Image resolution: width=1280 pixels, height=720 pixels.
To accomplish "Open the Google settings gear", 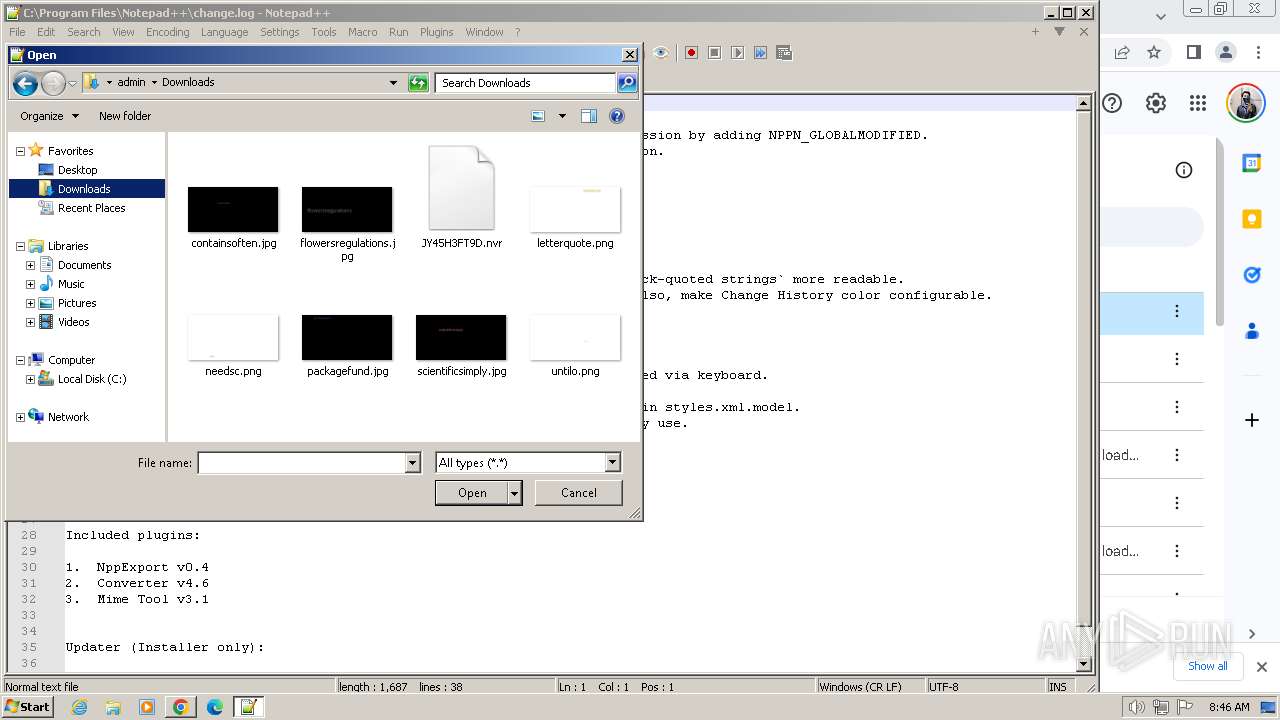I will [x=1156, y=103].
